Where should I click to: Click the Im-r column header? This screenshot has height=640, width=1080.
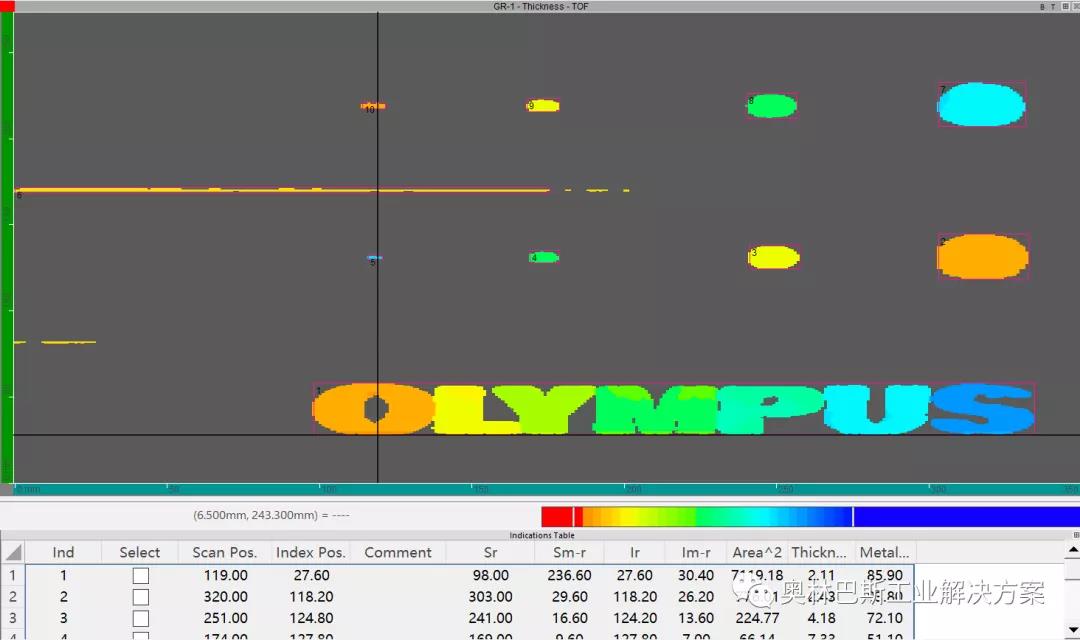pos(696,553)
